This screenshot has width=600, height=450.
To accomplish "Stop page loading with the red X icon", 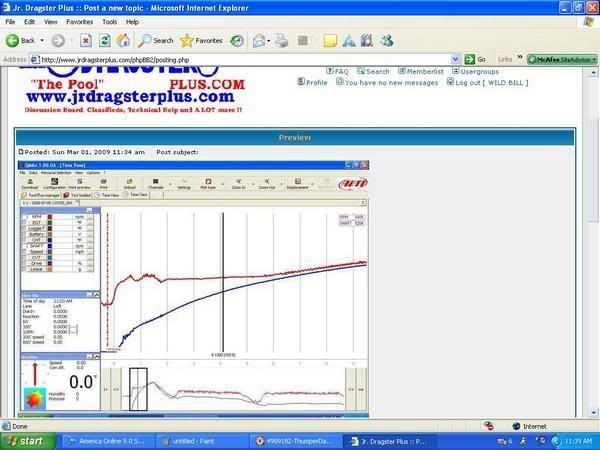I will click(86, 41).
